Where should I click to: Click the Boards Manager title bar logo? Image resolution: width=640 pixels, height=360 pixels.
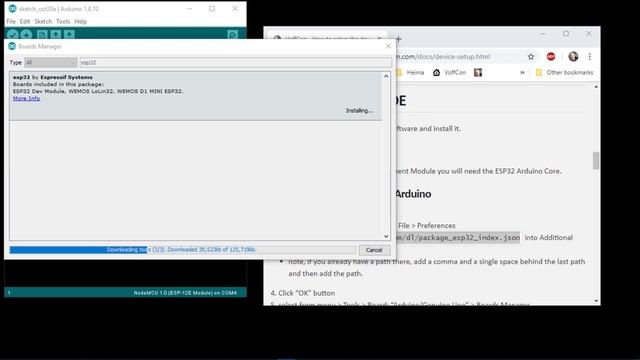[12, 46]
